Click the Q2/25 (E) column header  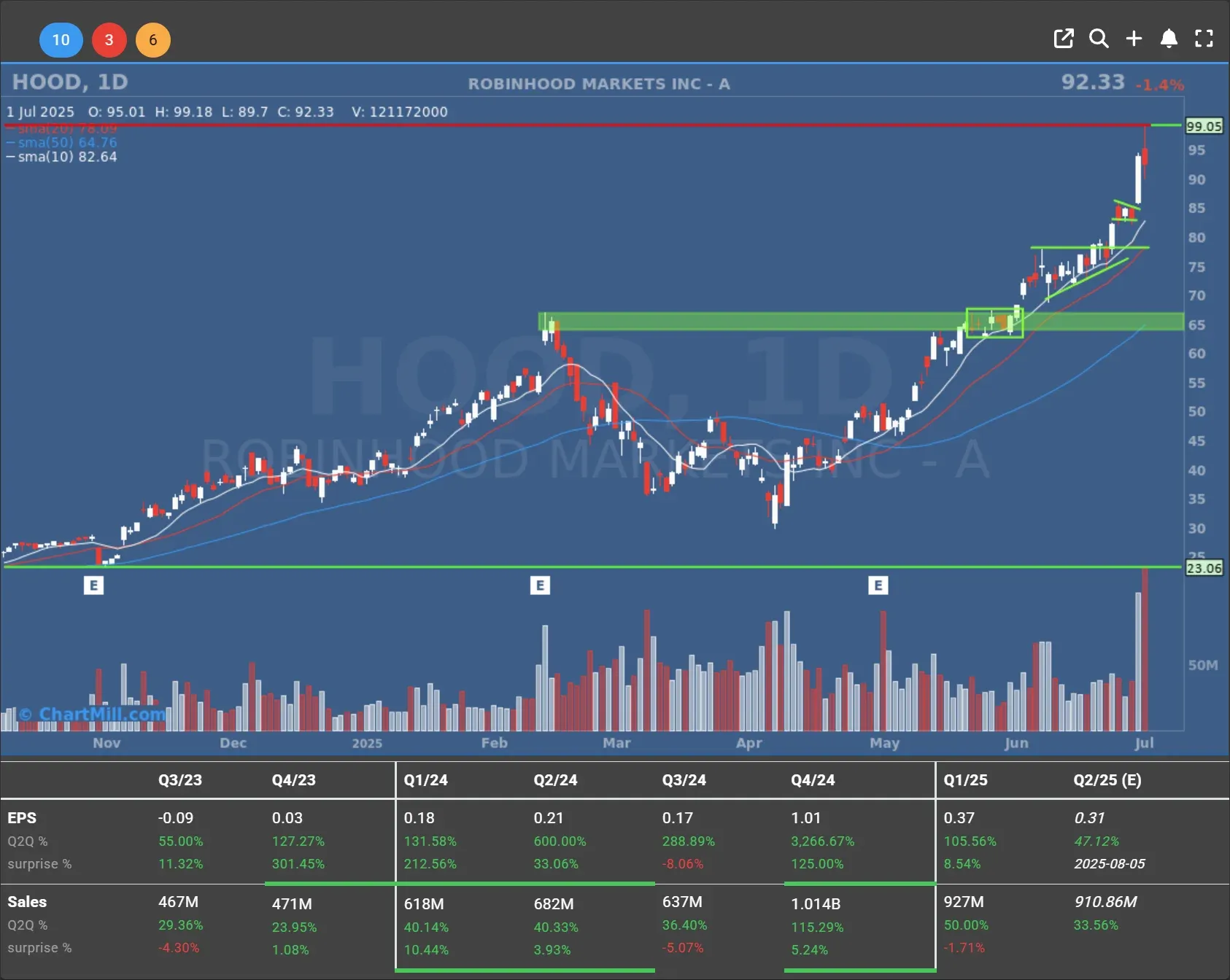1107,779
